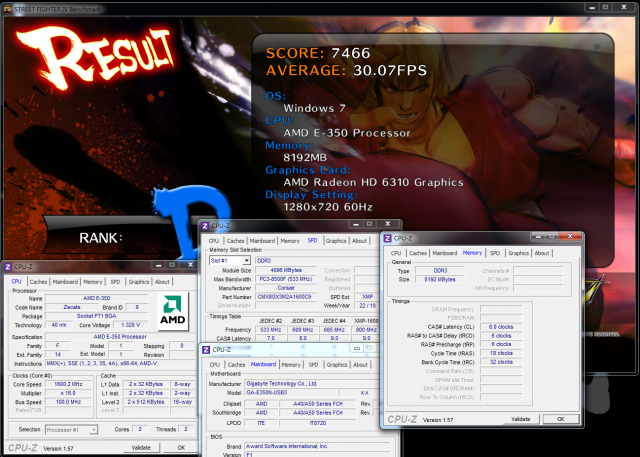640x457 pixels.
Task: Open Graphics tab in the SPD CPU-Z window
Action: pos(336,241)
